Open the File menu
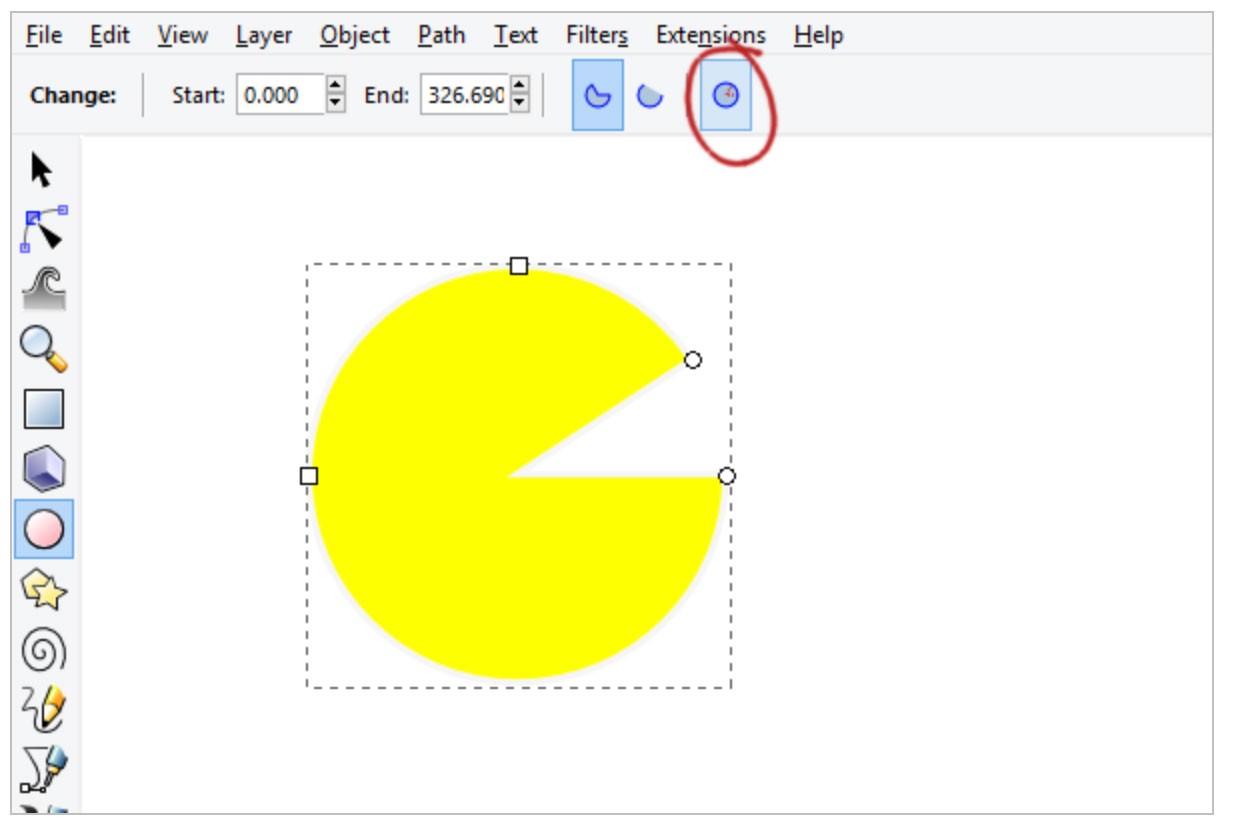 pos(44,35)
